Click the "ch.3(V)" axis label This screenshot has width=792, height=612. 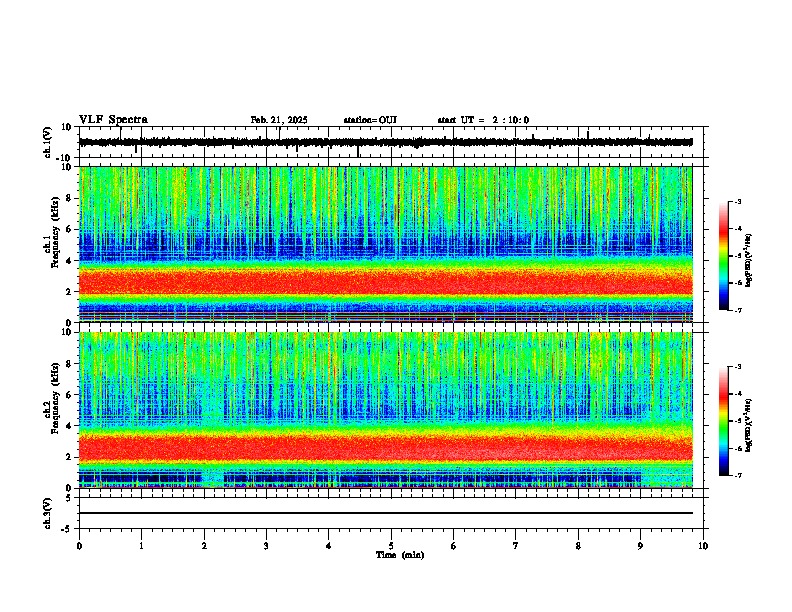[48, 513]
